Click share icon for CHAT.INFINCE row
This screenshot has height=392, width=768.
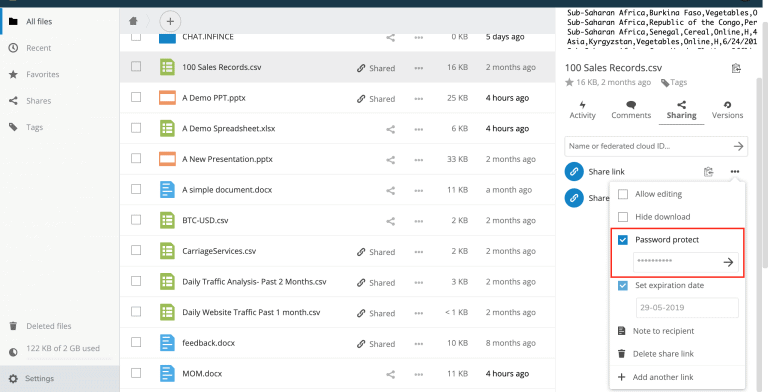390,37
